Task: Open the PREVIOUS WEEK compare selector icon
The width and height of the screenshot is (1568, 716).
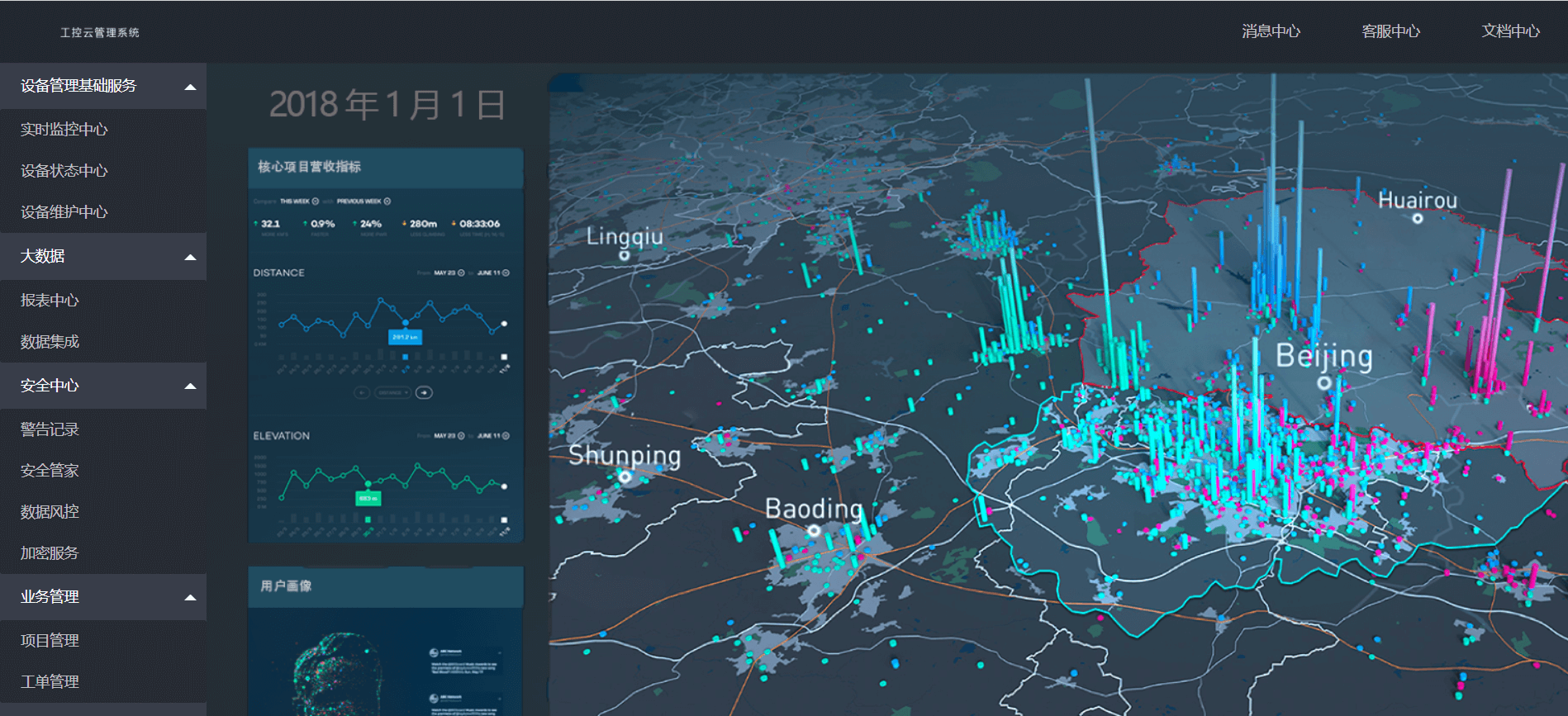Action: [x=387, y=202]
